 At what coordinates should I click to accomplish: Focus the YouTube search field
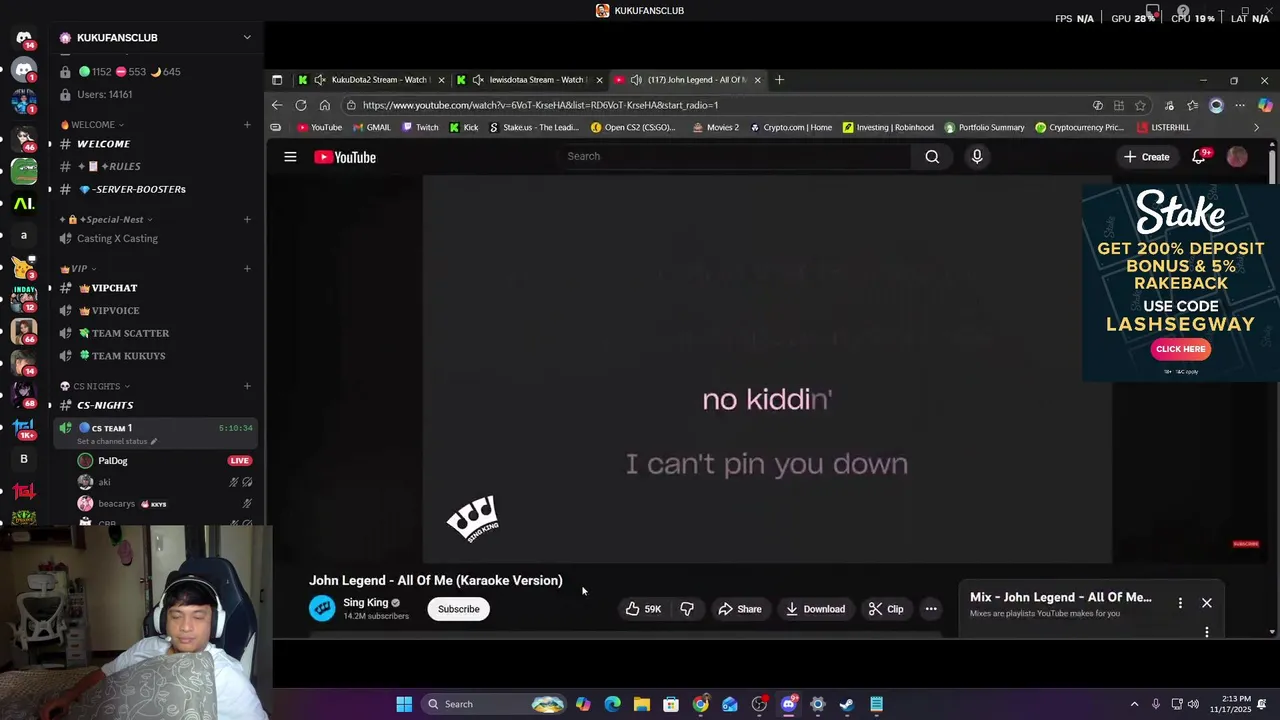pyautogui.click(x=735, y=156)
